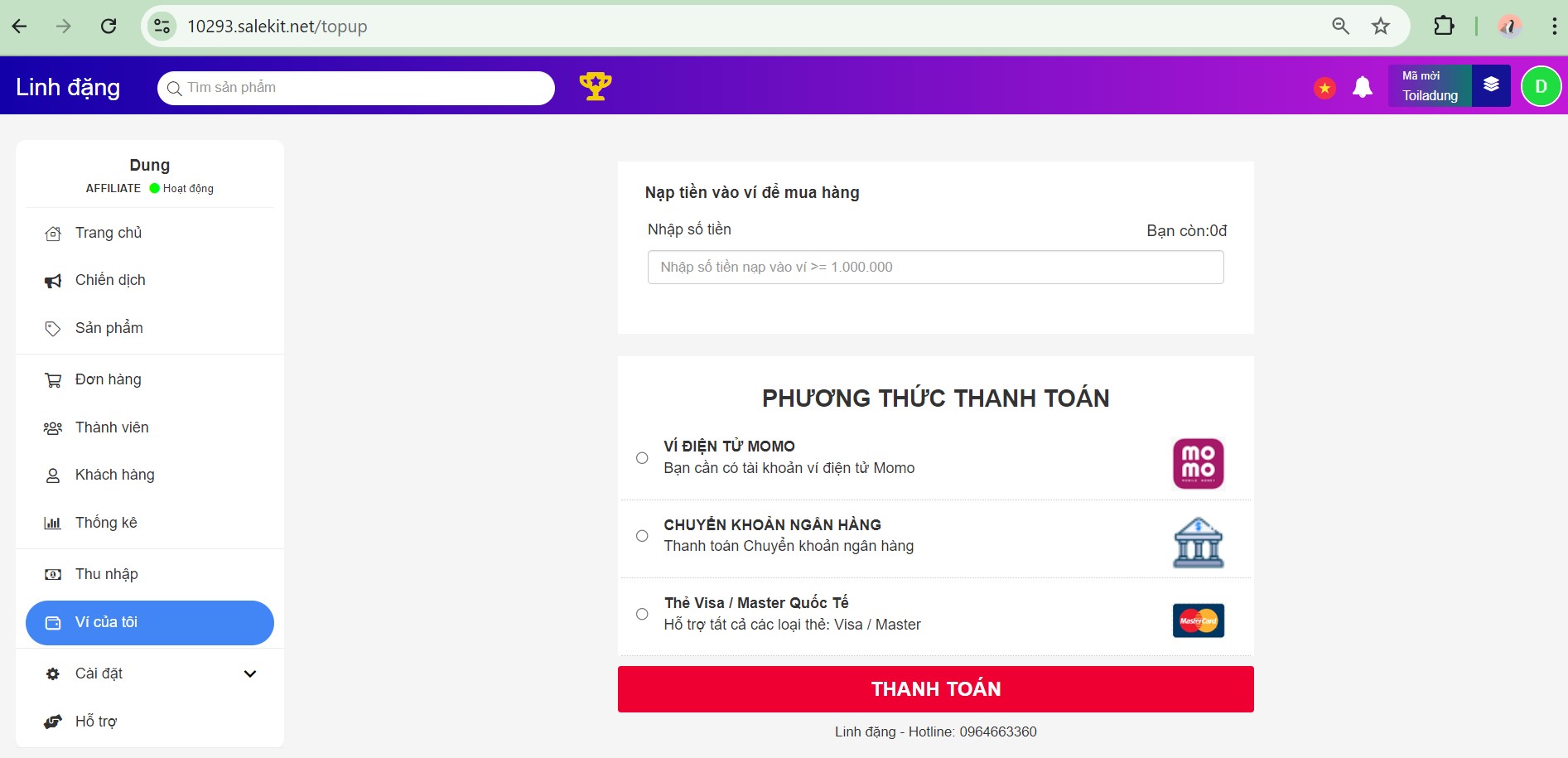Open the Đơn hàng menu item

109,379
